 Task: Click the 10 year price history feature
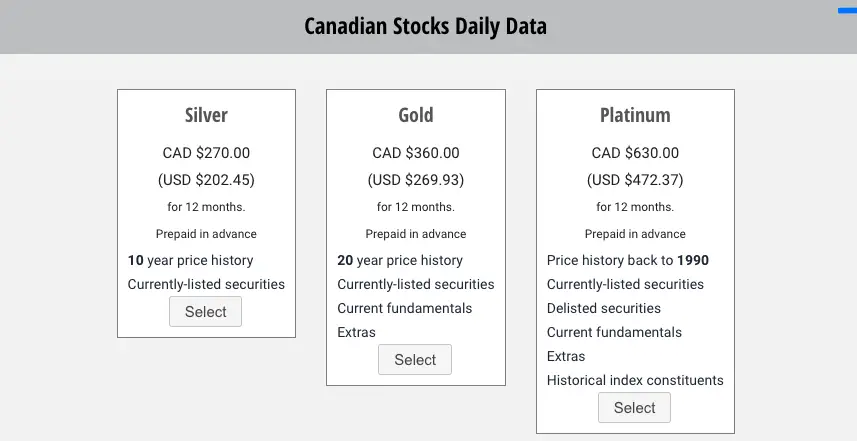190,261
